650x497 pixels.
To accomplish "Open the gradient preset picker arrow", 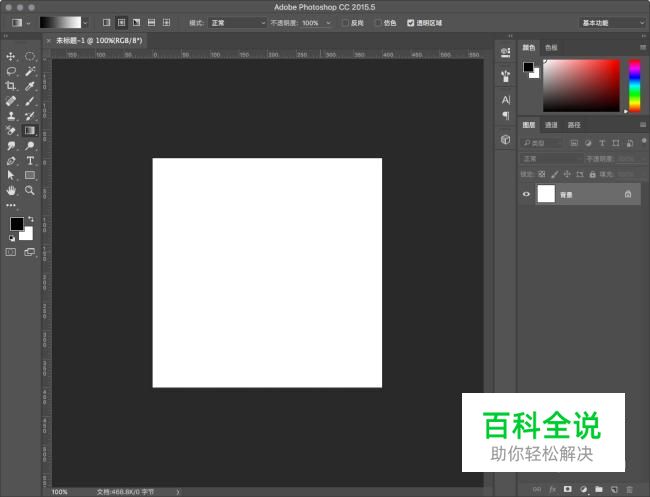I will (85, 22).
